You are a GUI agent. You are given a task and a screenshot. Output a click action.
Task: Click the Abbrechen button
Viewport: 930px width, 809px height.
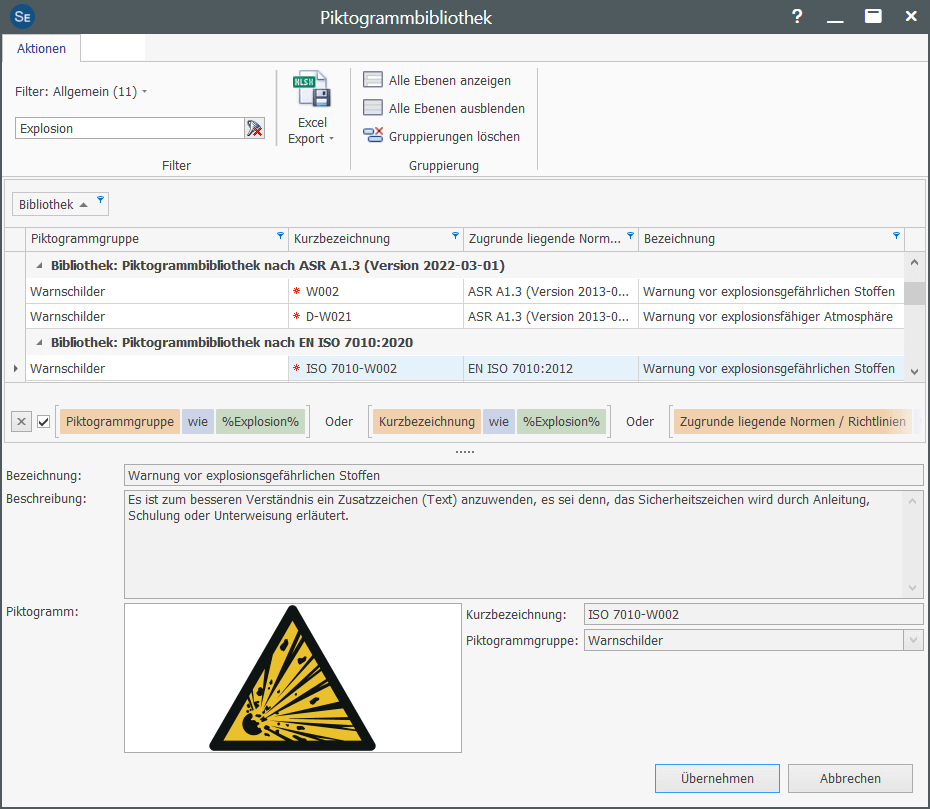click(850, 778)
